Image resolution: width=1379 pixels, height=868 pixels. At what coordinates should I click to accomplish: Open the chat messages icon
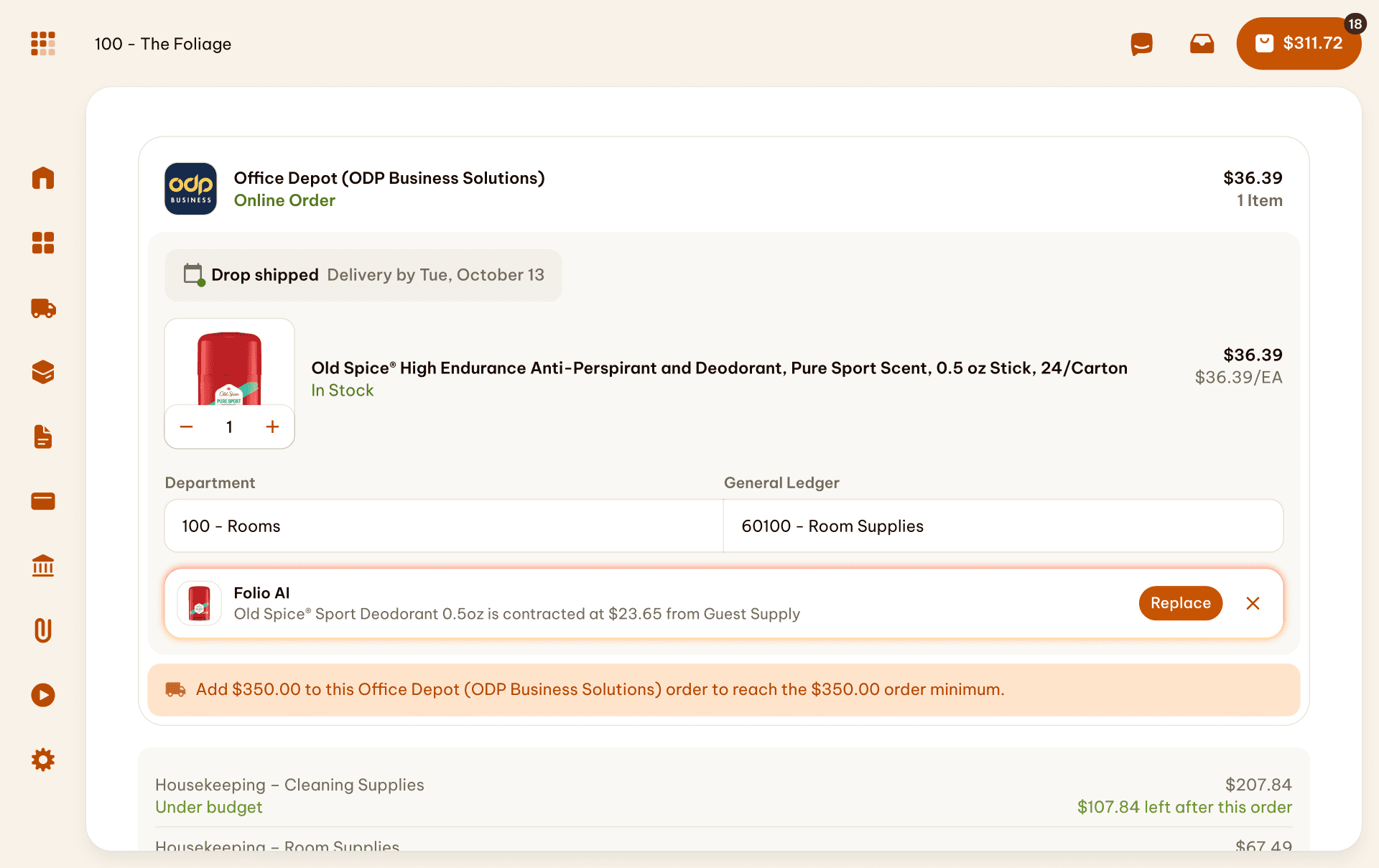pos(1141,44)
